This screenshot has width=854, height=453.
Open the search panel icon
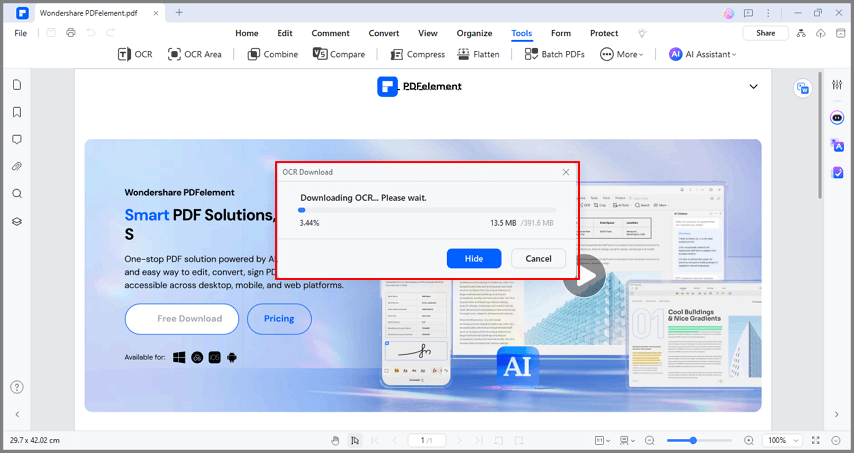(x=17, y=194)
